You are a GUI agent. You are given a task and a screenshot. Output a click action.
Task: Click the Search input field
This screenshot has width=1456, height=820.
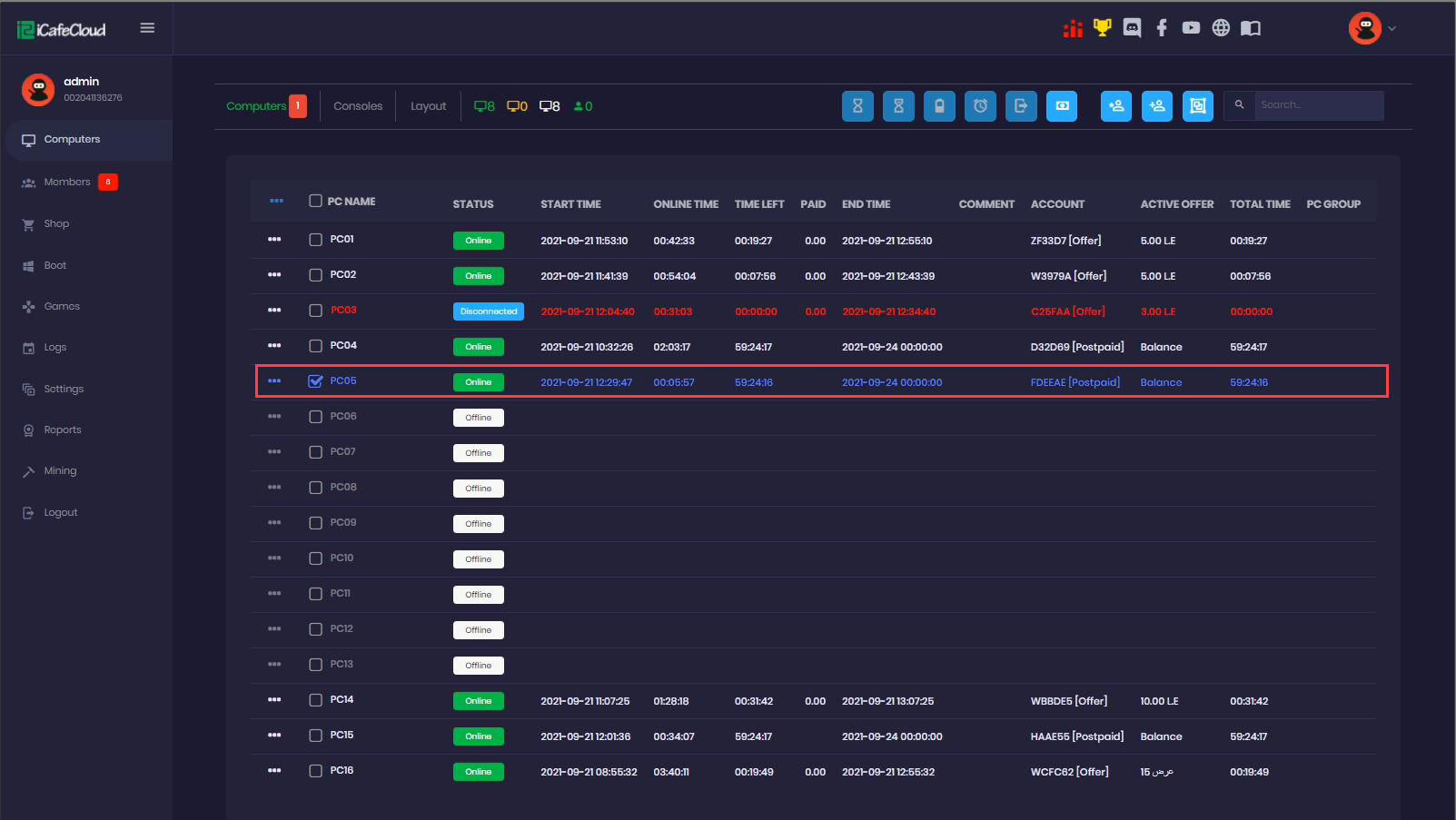[1318, 105]
